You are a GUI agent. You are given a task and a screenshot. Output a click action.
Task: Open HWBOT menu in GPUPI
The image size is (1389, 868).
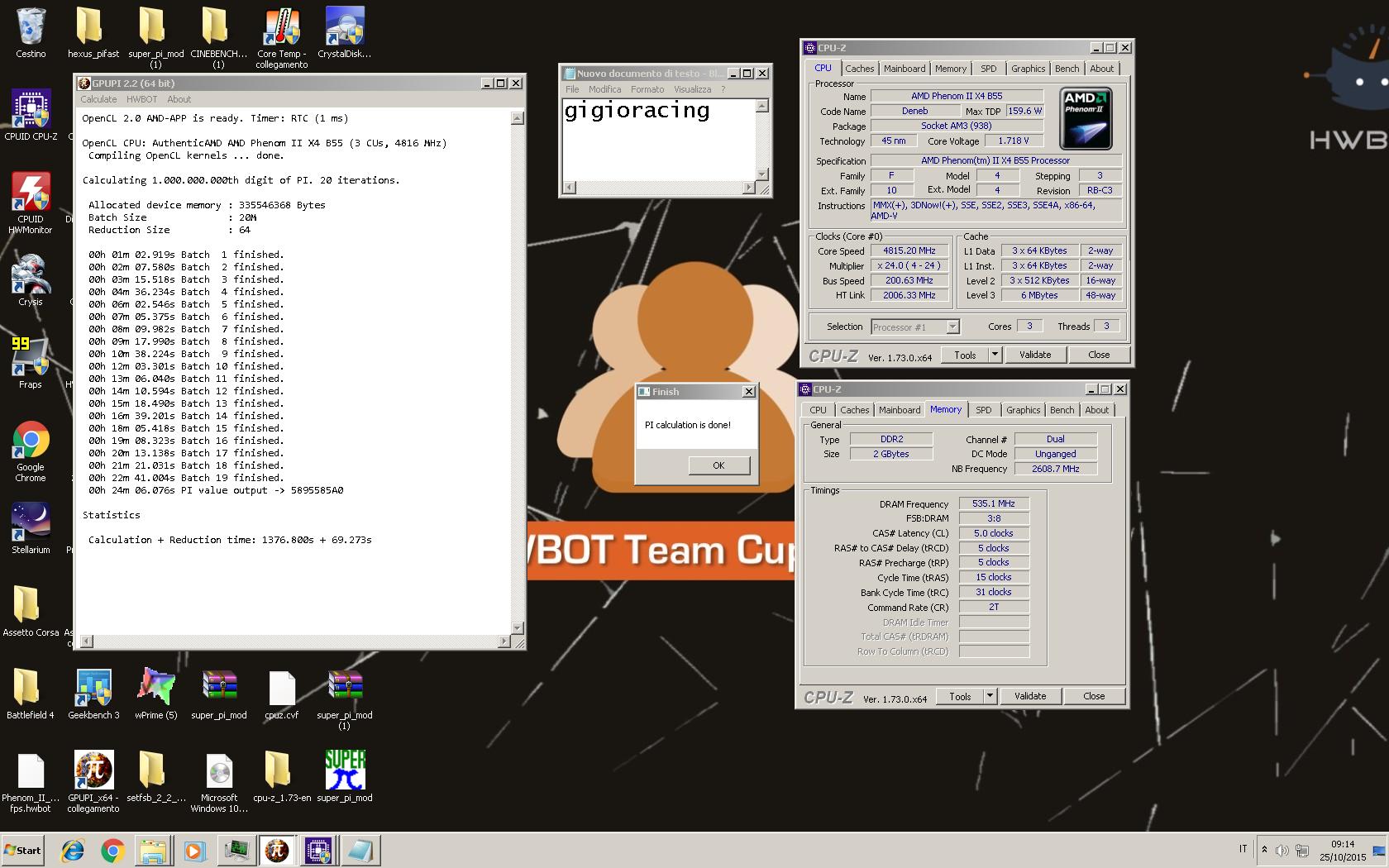[141, 99]
